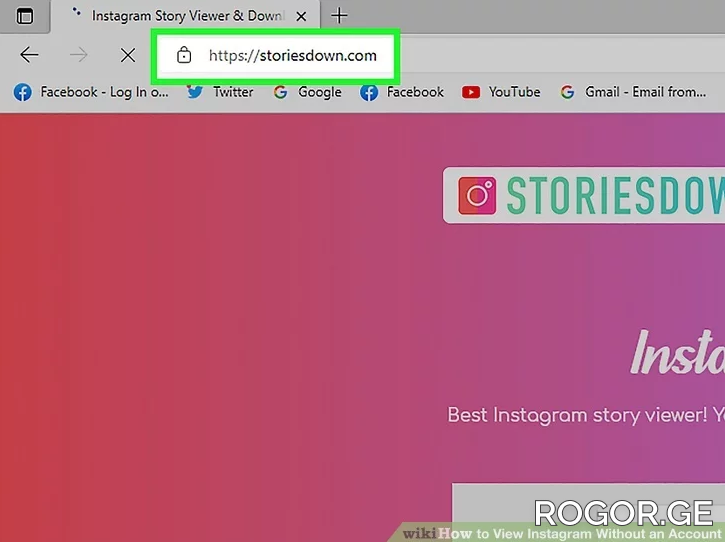Go forward with the right arrow
This screenshot has height=542, width=725.
coord(79,55)
